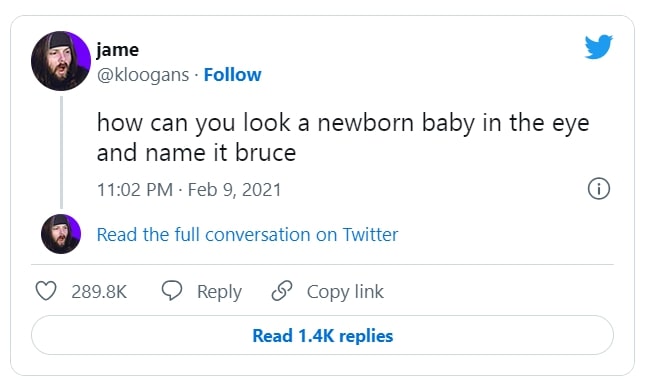The image size is (645, 387).
Task: Open the 11:02 PM Feb 9, 2021 timestamp
Action: click(189, 190)
